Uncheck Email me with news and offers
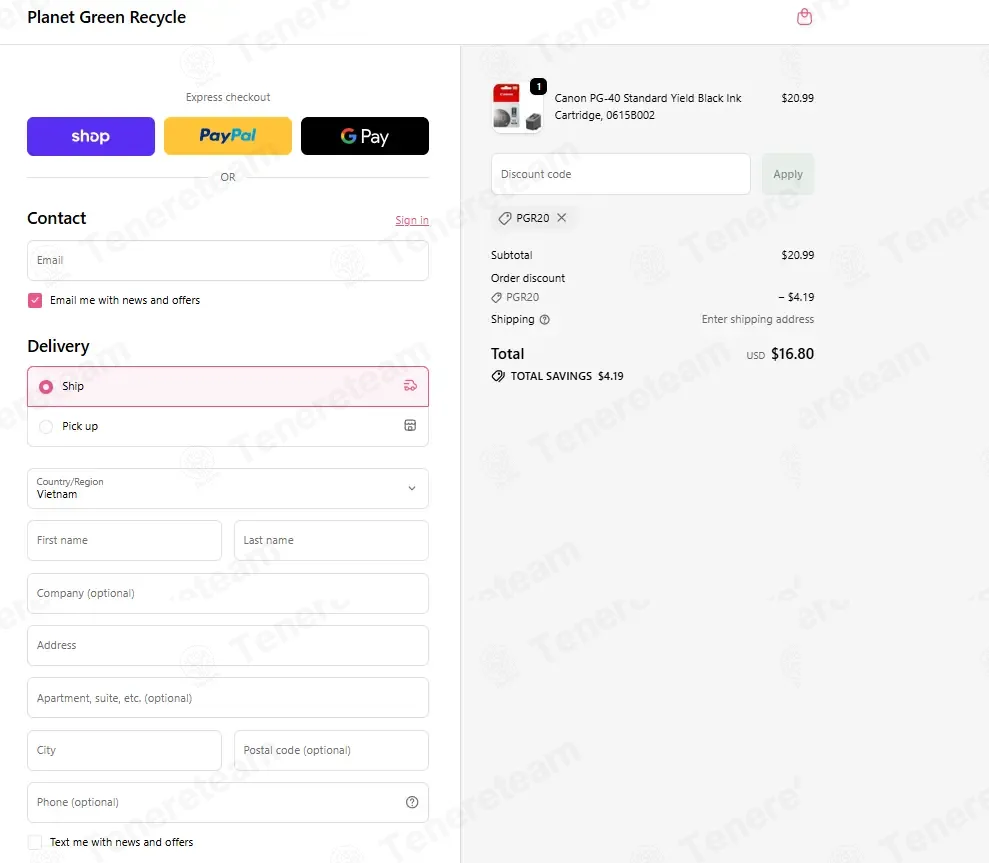Viewport: 989px width, 863px height. 35,300
